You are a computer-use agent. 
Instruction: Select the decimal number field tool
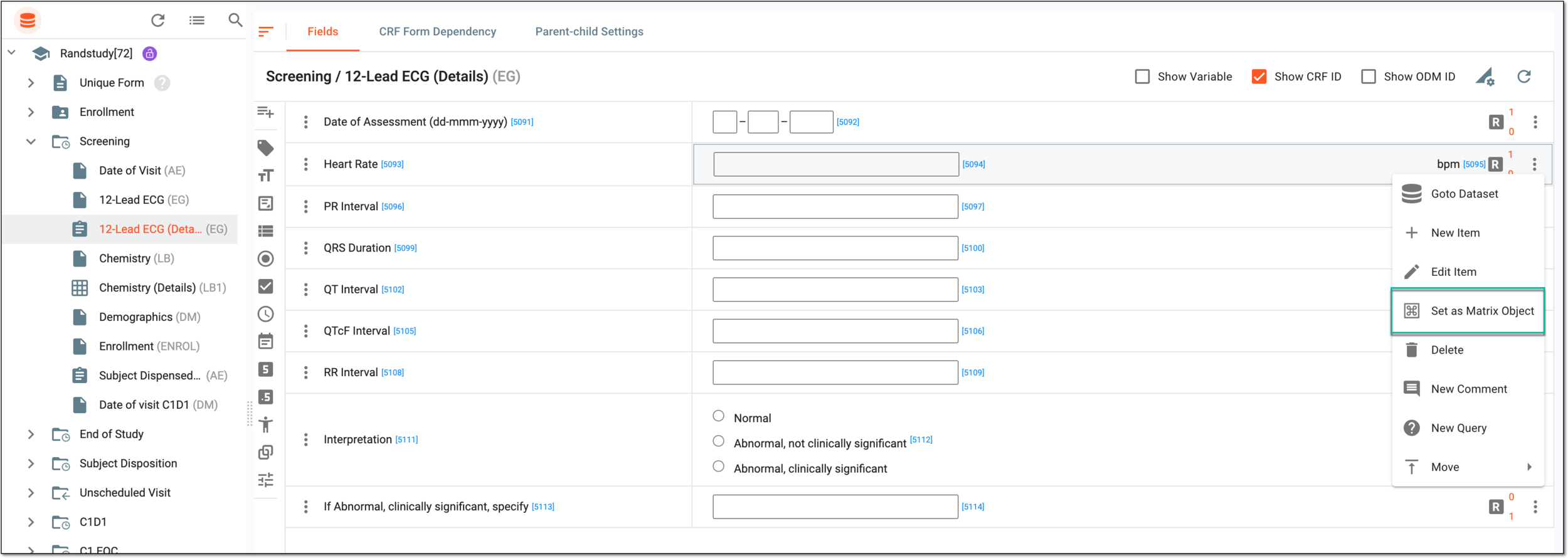(266, 397)
